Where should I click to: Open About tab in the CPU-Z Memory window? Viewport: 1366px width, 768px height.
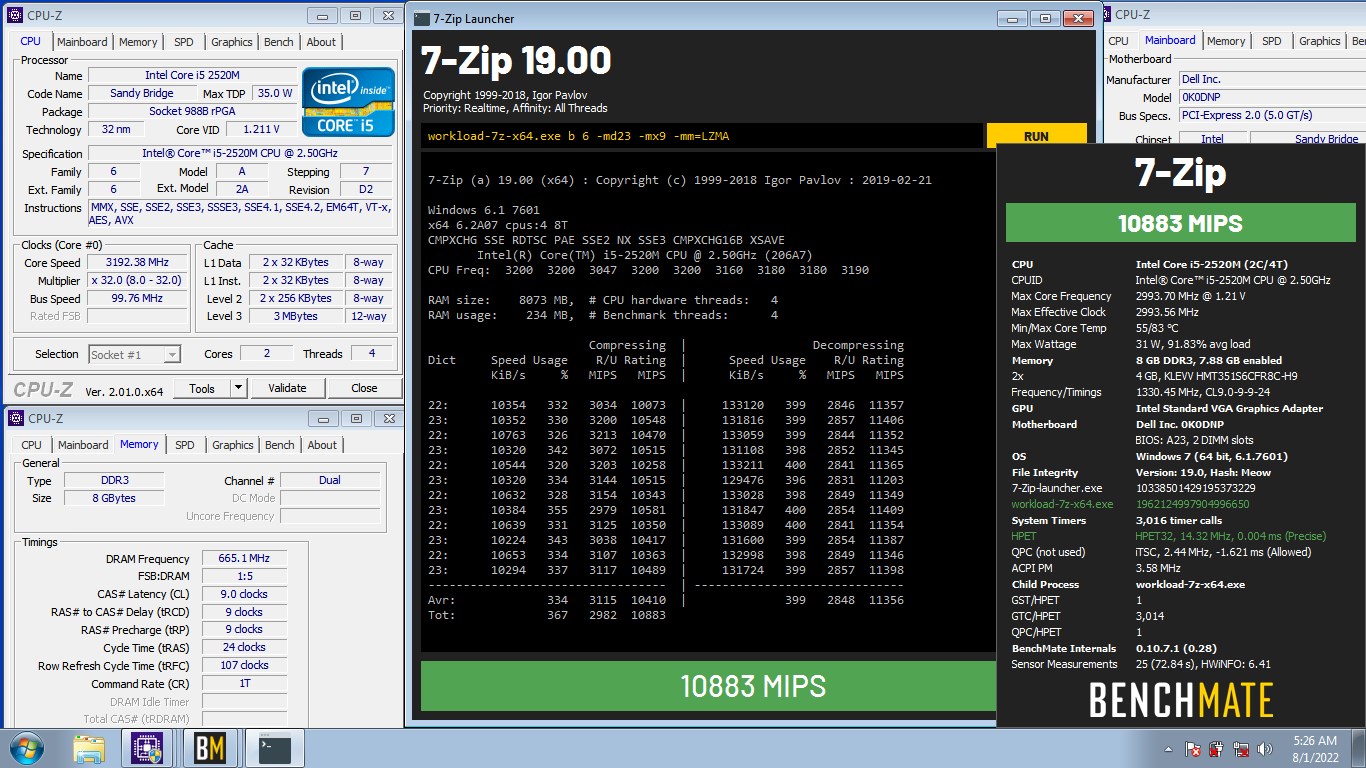322,445
